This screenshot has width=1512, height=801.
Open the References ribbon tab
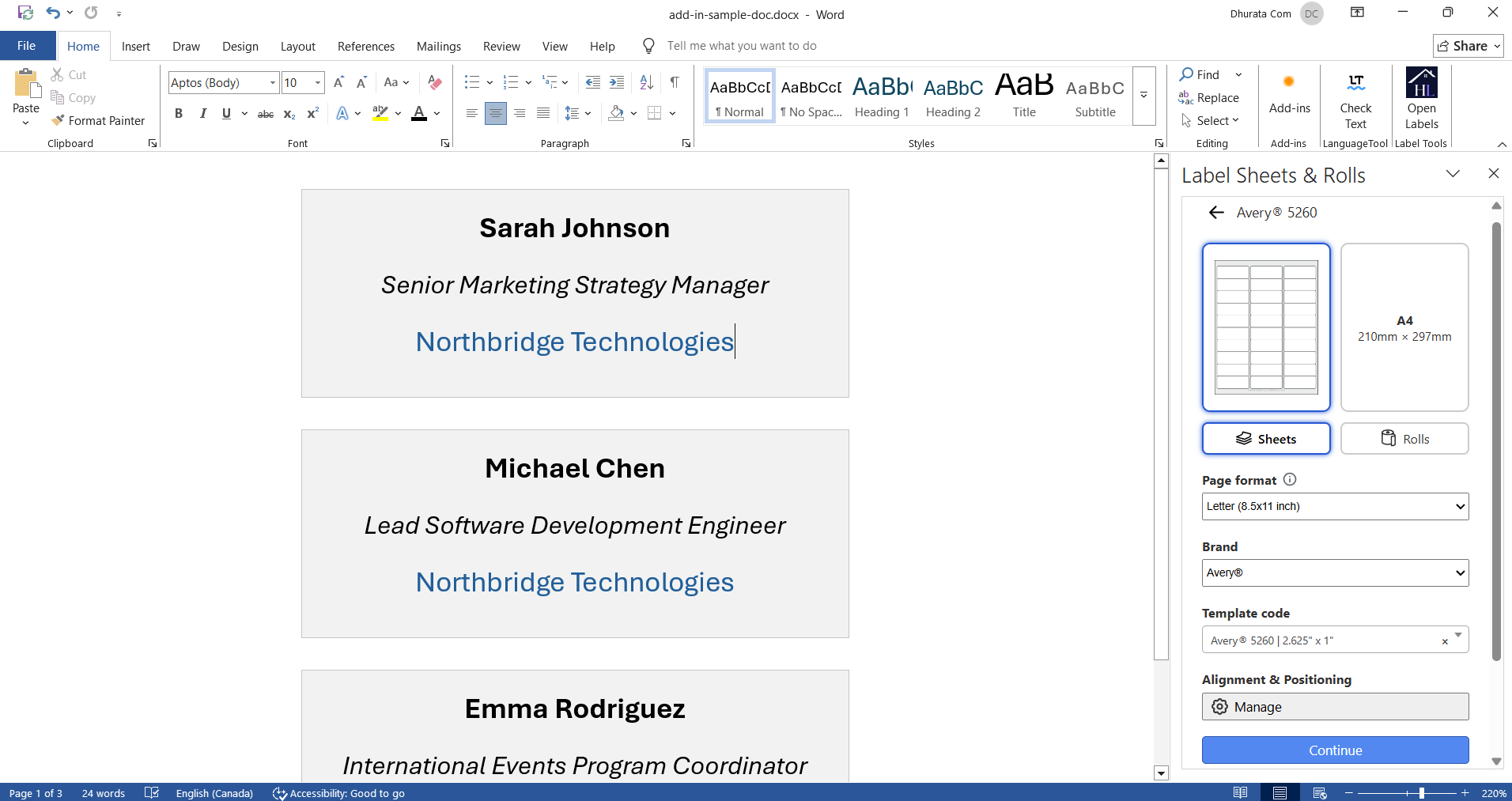pyautogui.click(x=365, y=46)
